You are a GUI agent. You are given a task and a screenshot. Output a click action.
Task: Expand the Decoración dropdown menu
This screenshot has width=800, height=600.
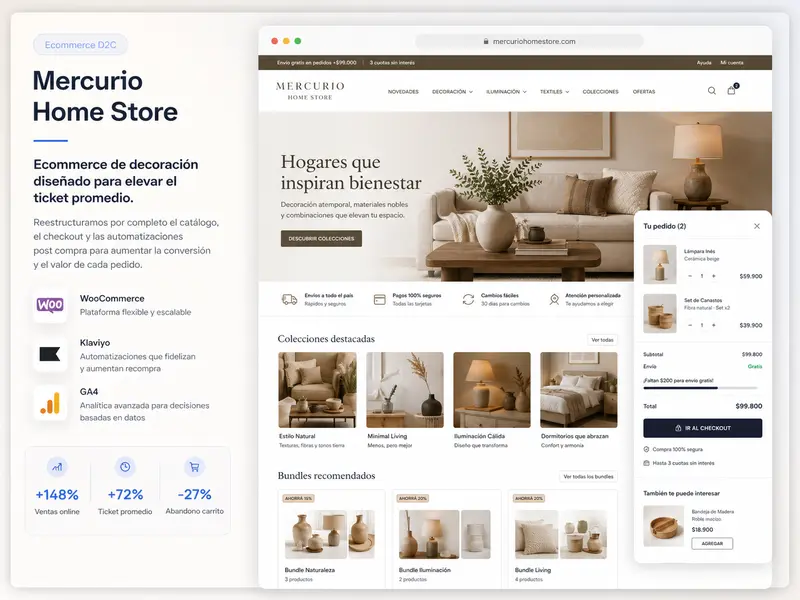[452, 92]
